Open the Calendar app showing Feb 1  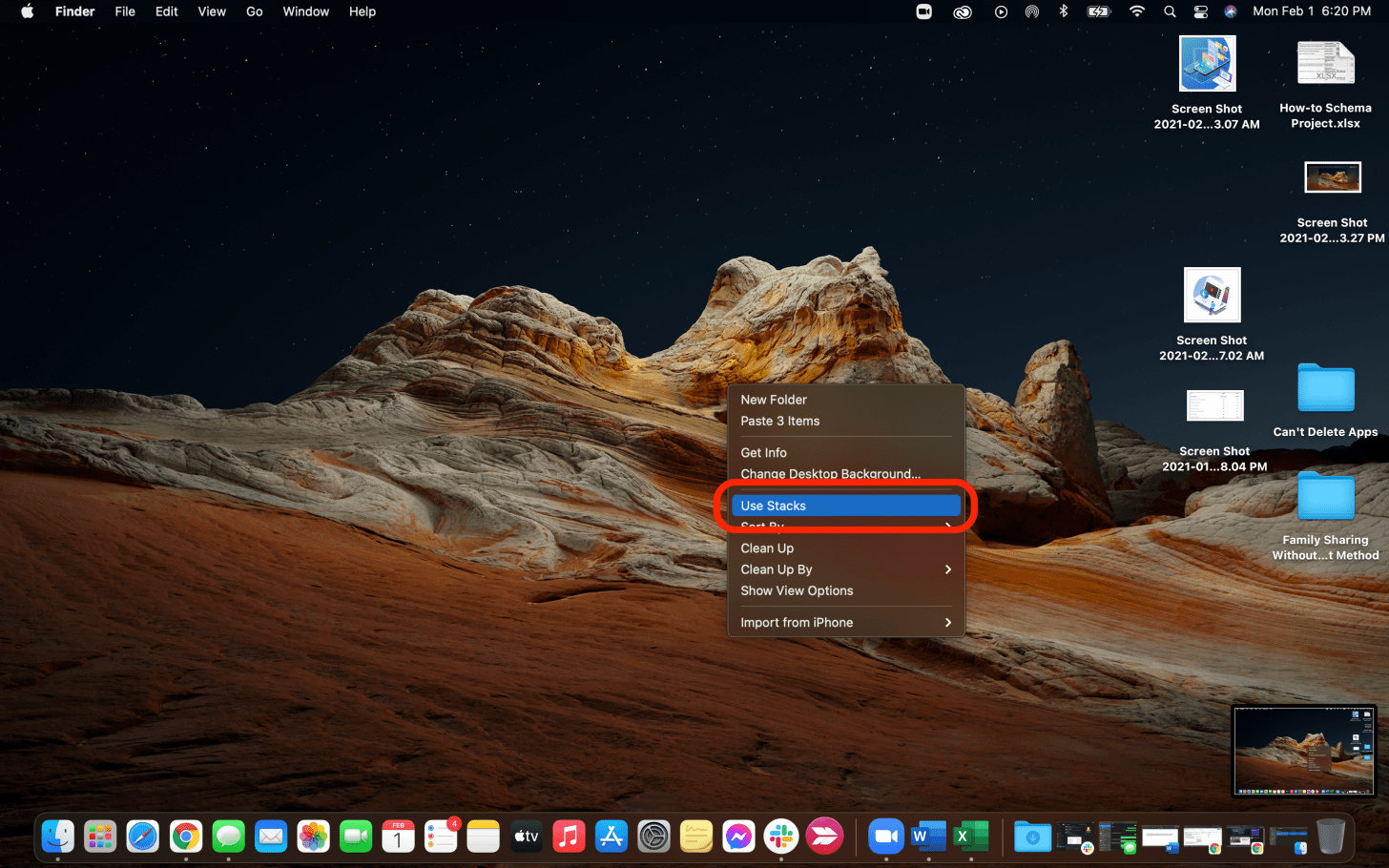[x=398, y=837]
